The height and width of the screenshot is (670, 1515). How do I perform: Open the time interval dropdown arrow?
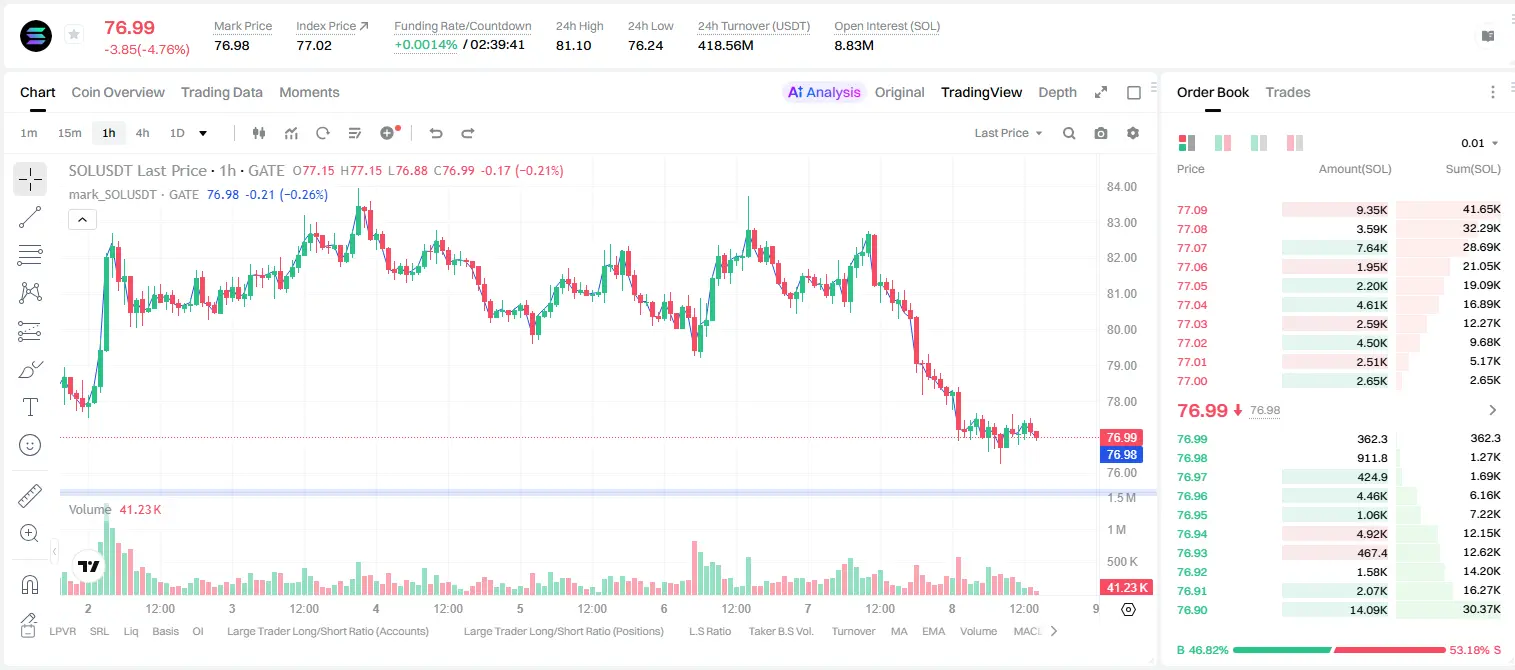point(203,133)
